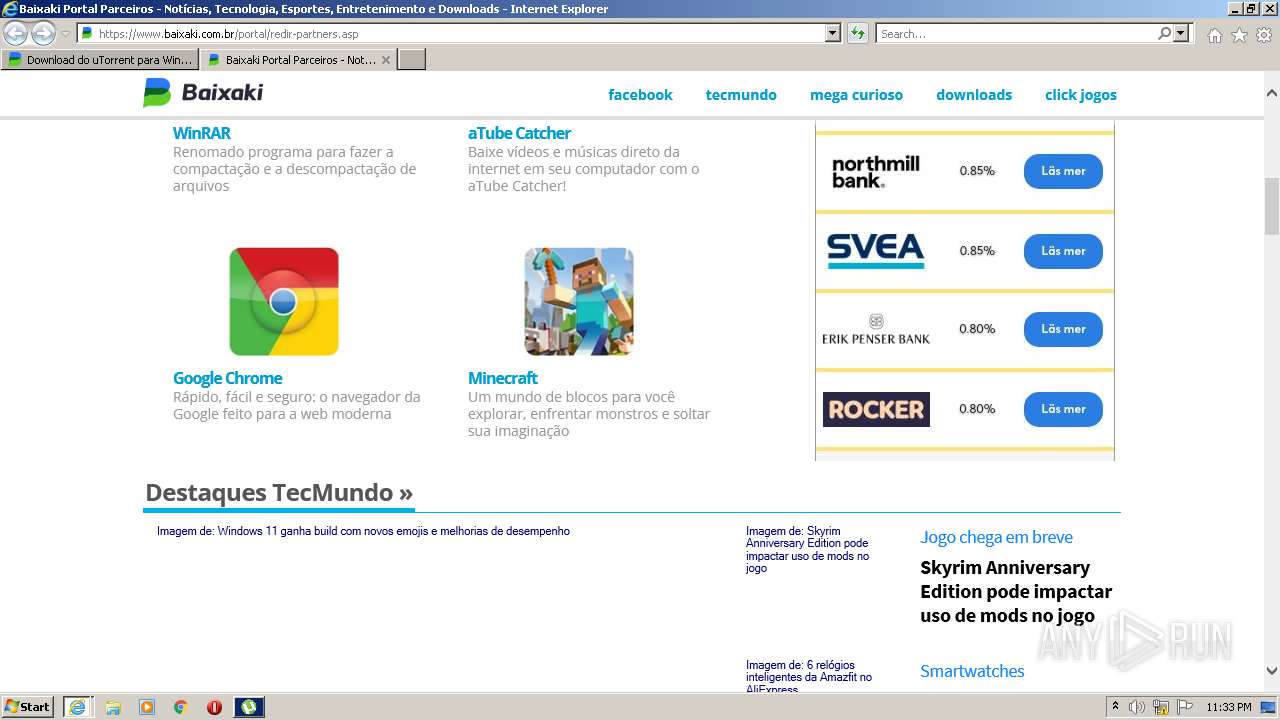The height and width of the screenshot is (720, 1280).
Task: Open the Action Center flag icon
Action: 1185,707
